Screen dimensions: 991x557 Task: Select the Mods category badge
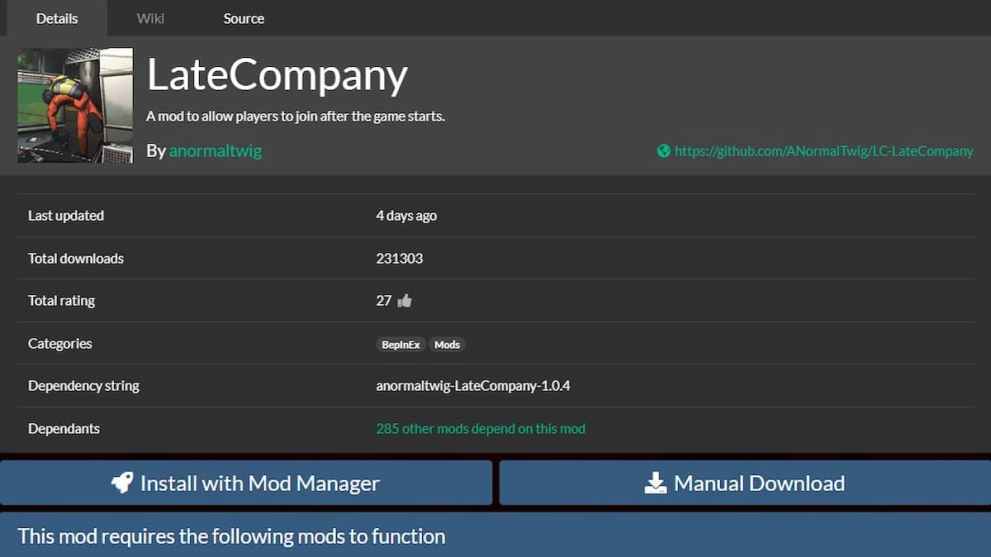[447, 344]
